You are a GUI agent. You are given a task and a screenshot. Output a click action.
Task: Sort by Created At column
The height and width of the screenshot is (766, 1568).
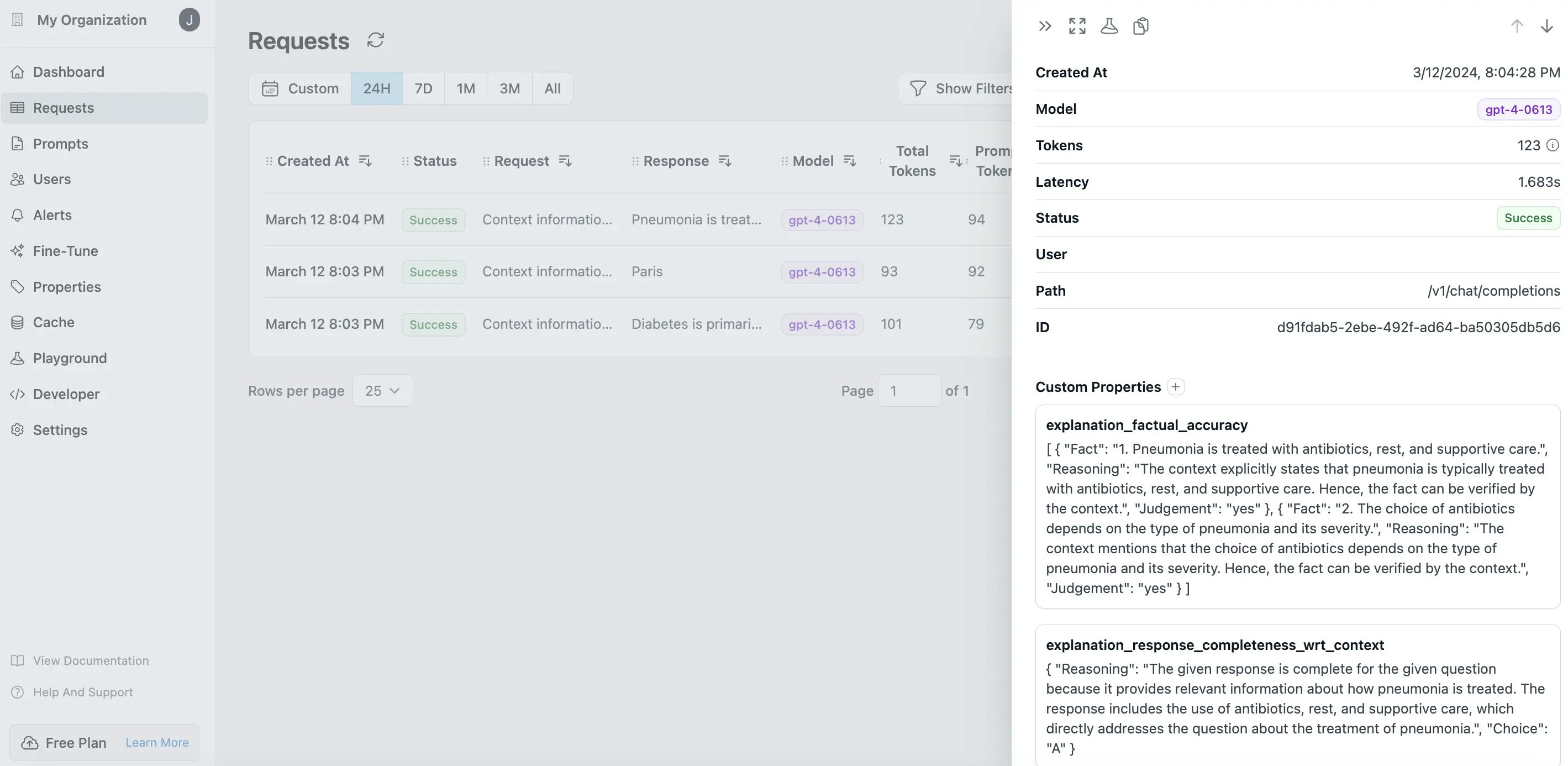tap(365, 161)
